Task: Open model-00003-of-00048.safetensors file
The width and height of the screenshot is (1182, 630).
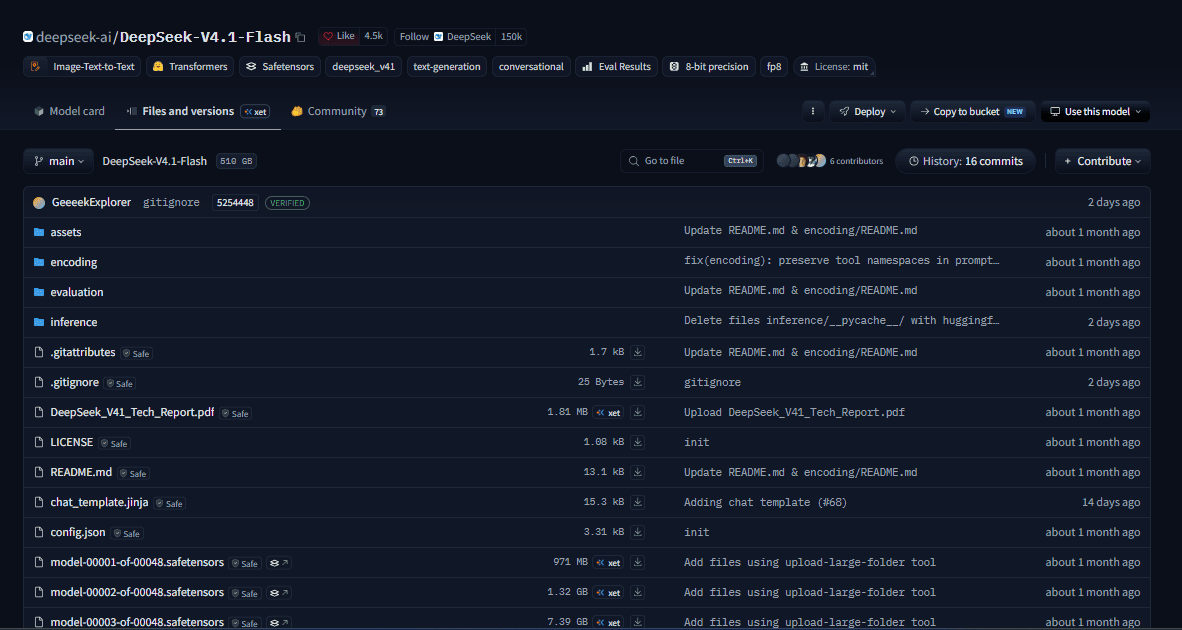Action: 137,622
